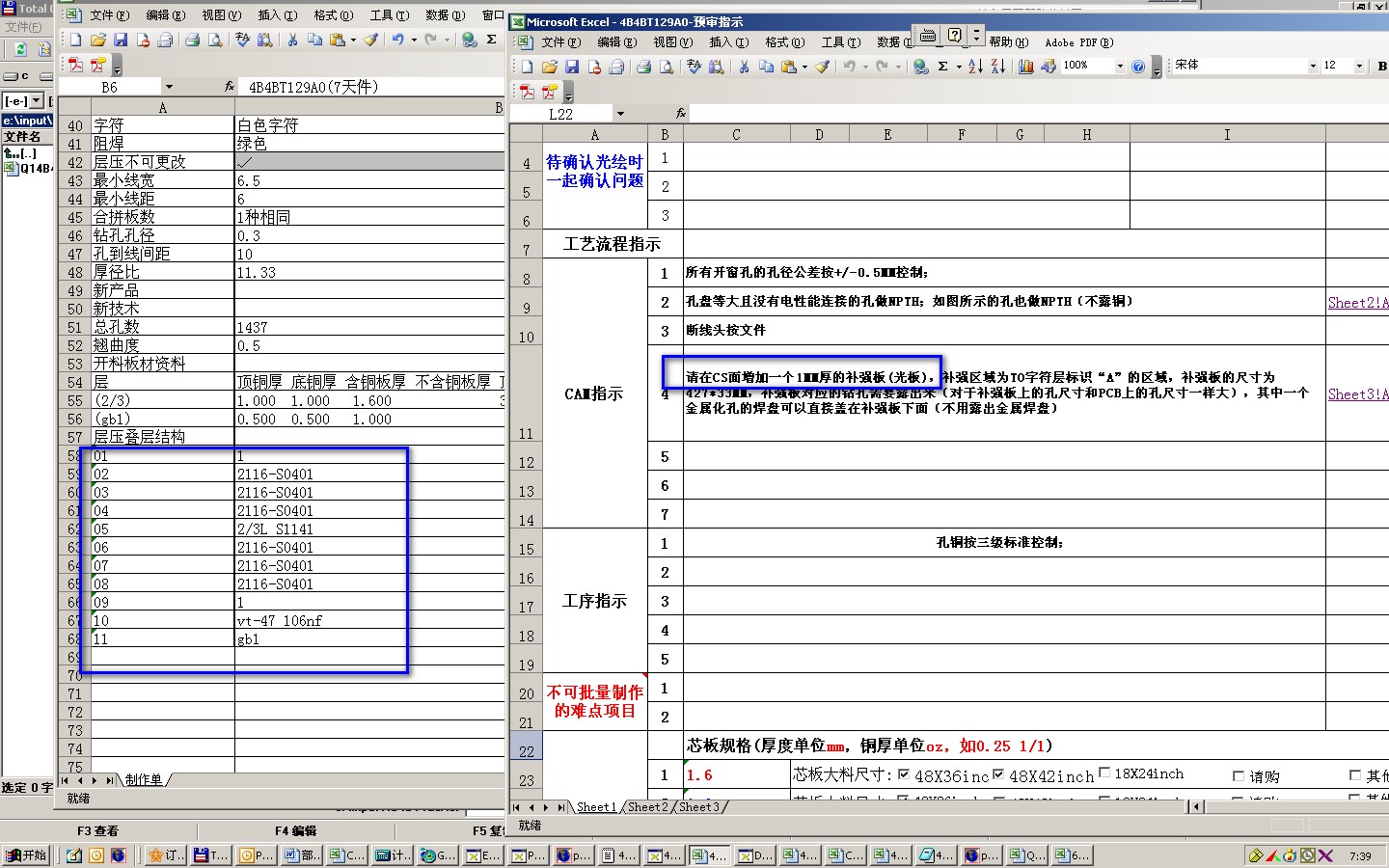
Task: Open AutoSum dropdown arrow in right Excel
Action: (x=959, y=67)
